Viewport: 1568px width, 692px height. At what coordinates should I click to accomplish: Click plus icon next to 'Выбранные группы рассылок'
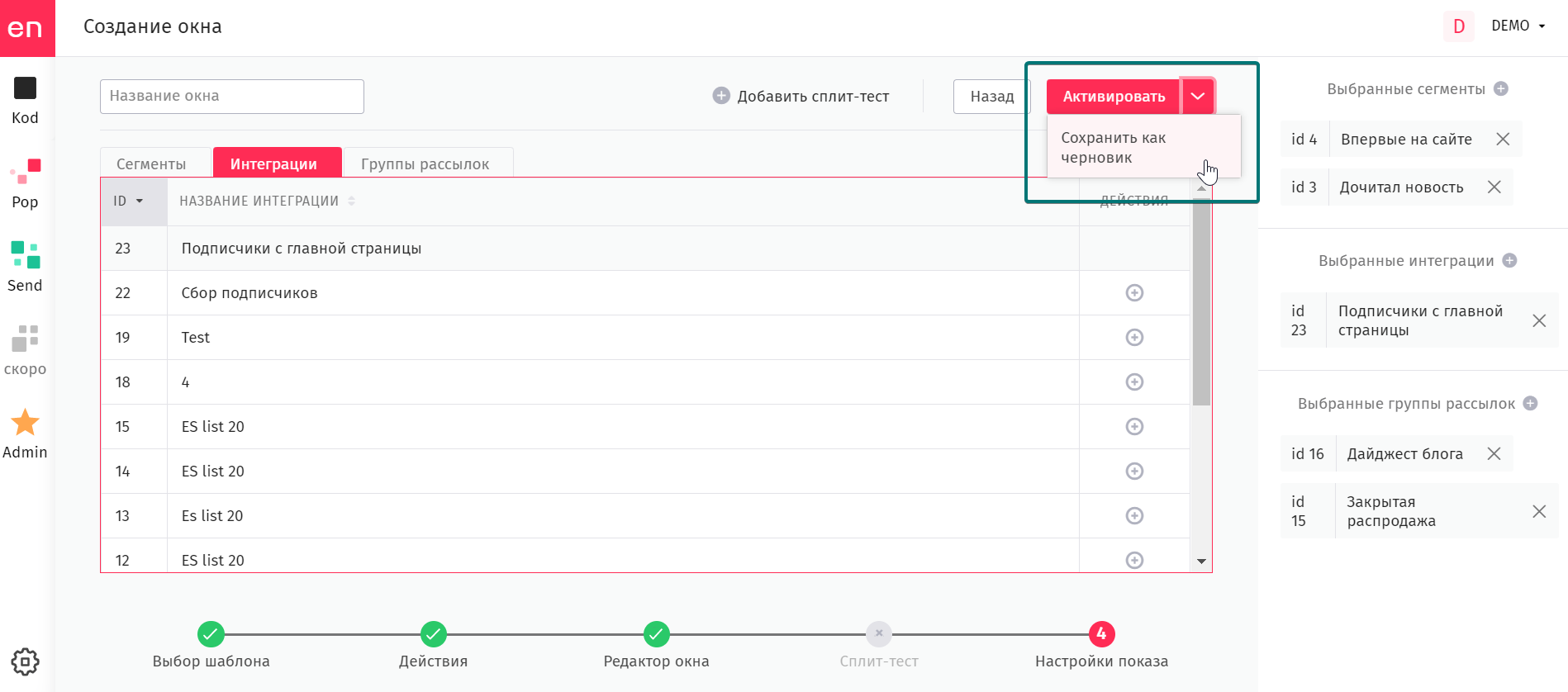1530,404
